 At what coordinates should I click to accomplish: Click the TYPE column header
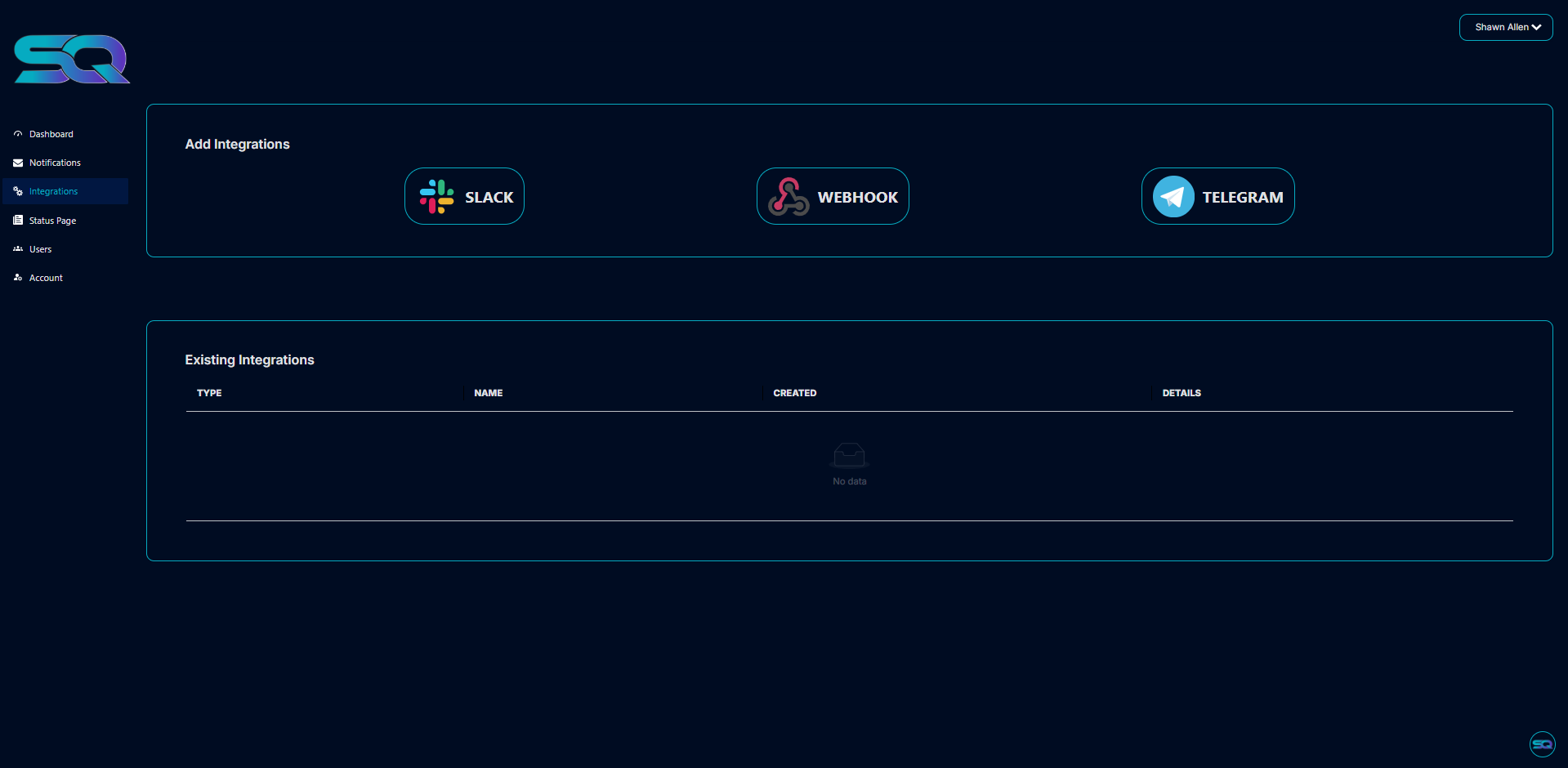(x=209, y=393)
